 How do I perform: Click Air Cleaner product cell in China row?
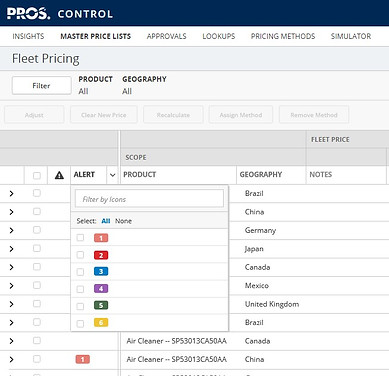pyautogui.click(x=177, y=359)
